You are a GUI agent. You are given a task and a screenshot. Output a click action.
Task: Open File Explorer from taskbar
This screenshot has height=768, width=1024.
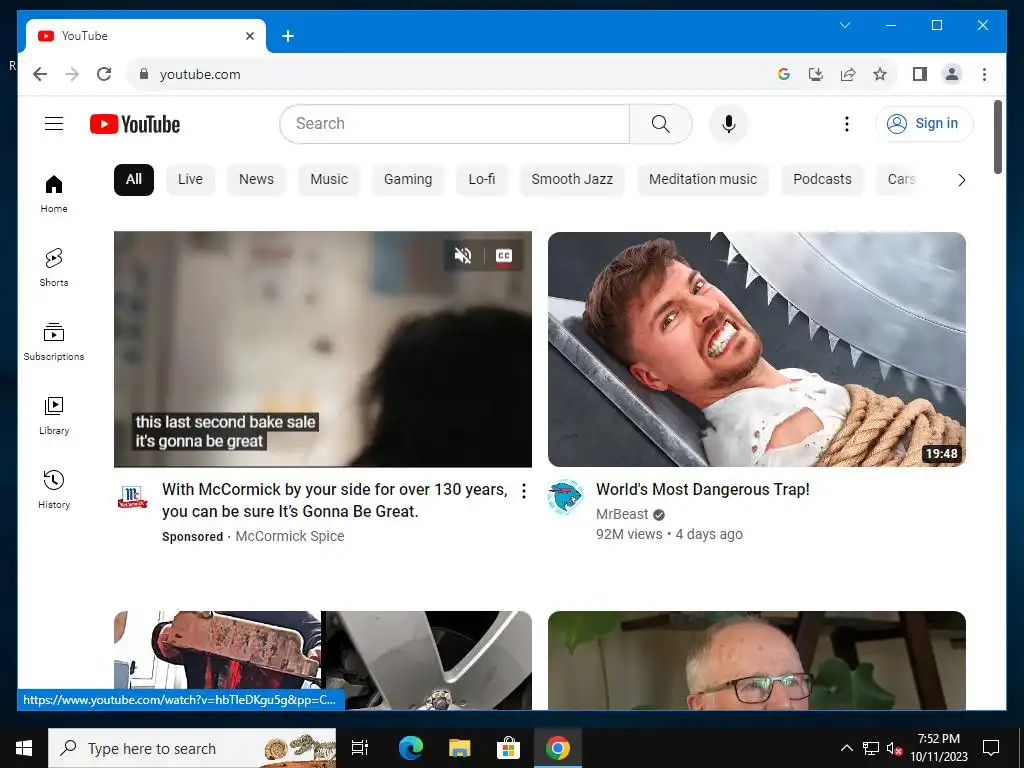(x=460, y=748)
